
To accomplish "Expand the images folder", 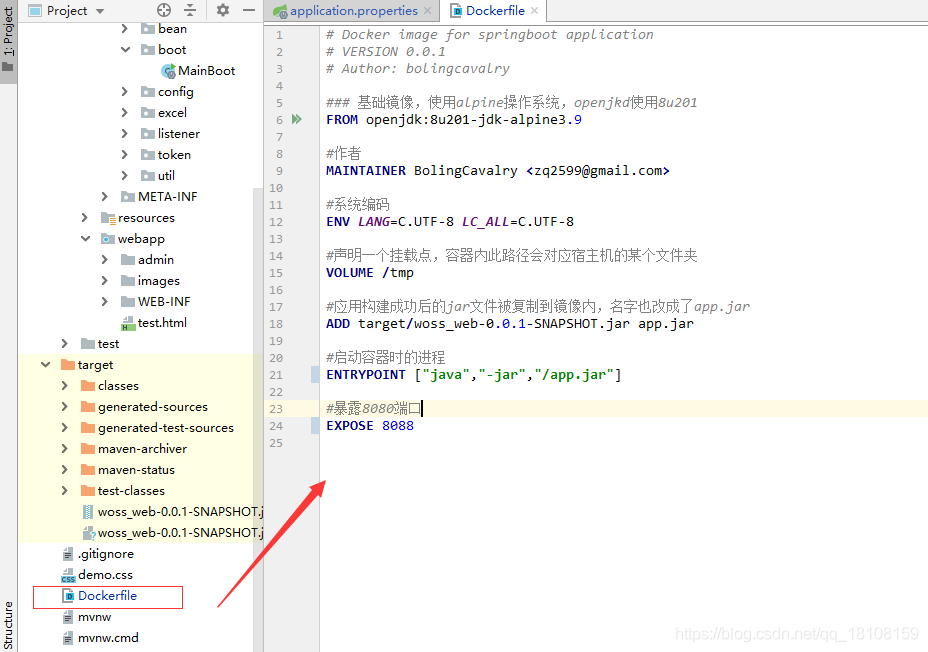I will (105, 280).
